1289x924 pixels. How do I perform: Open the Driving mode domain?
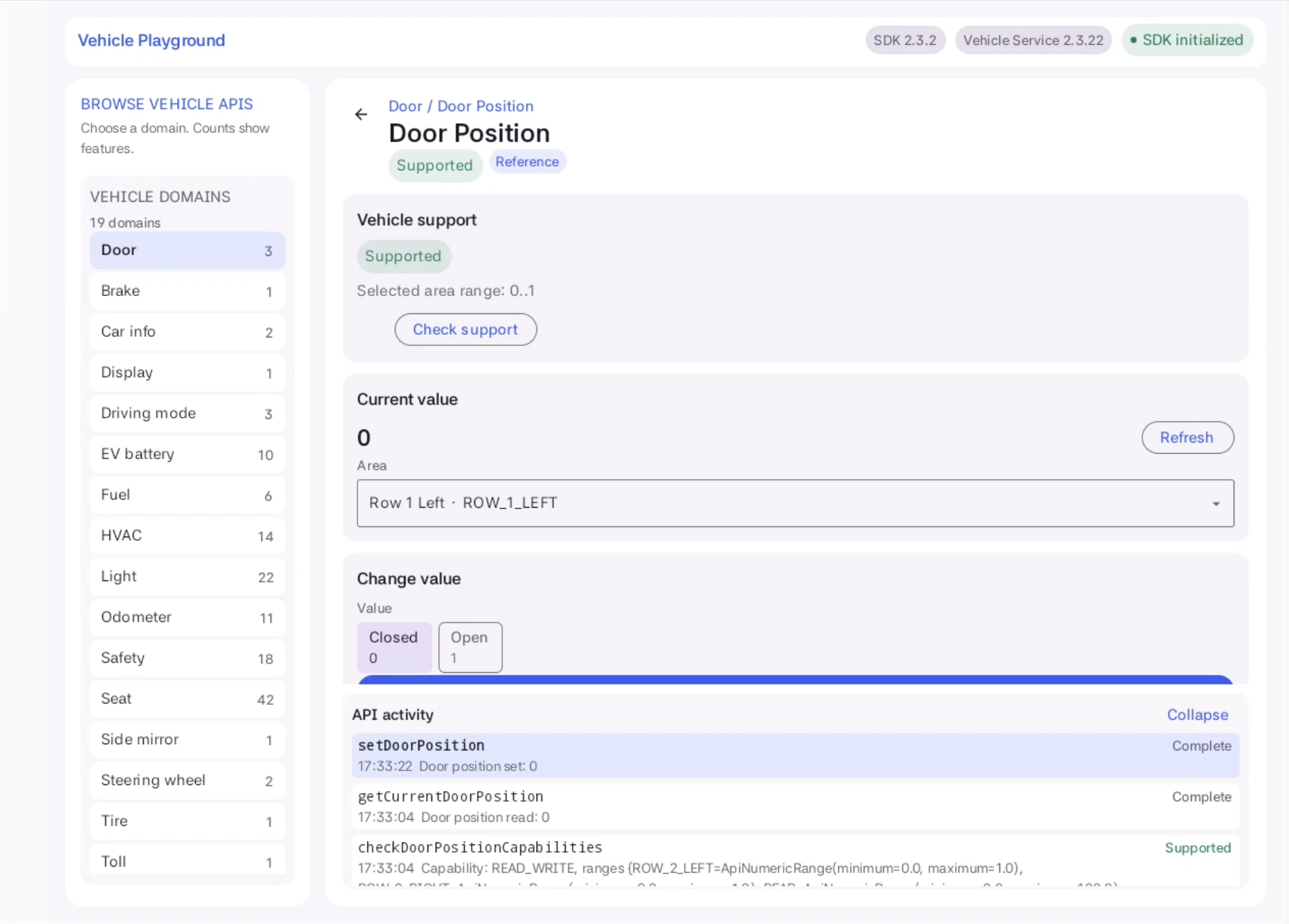coord(187,414)
